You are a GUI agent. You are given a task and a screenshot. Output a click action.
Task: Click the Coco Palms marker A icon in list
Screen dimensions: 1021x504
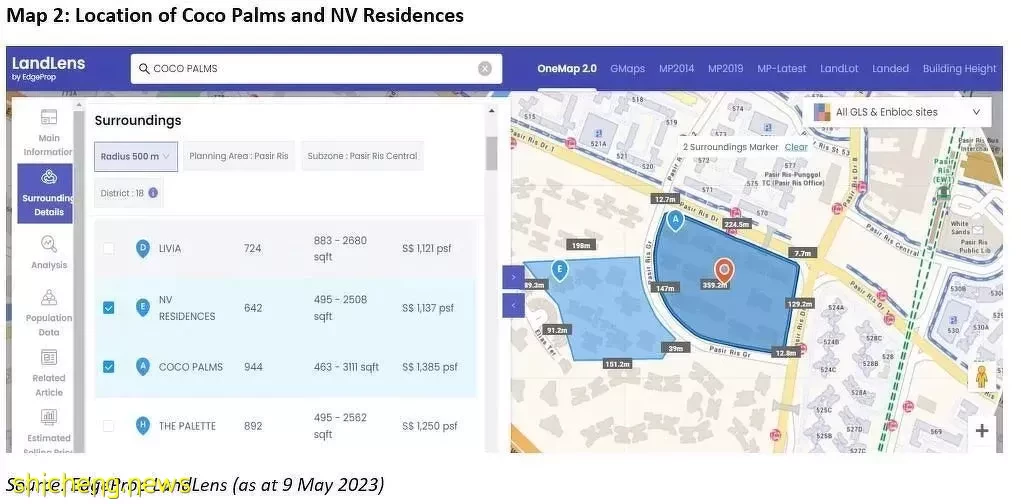(x=143, y=367)
